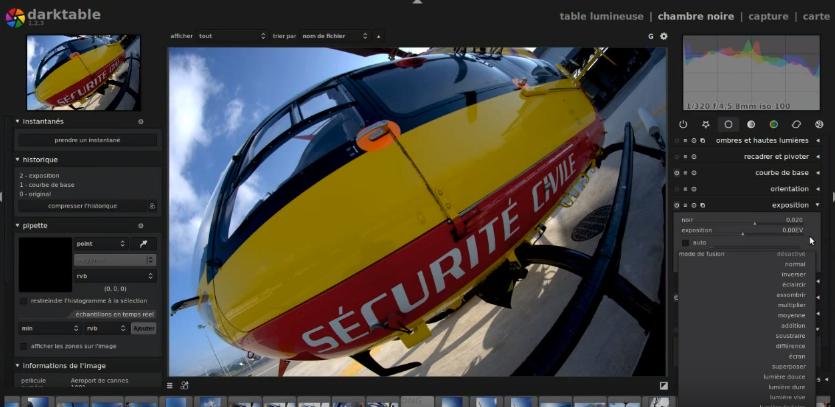The image size is (835, 407).
Task: Reset the orientation module parameters
Action: pos(694,189)
